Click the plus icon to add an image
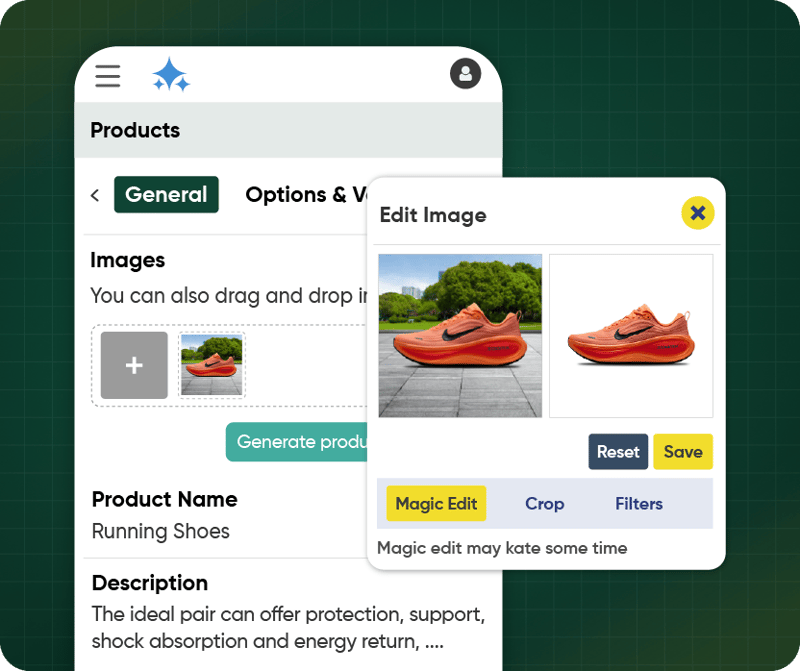The image size is (800, 671). coord(133,365)
